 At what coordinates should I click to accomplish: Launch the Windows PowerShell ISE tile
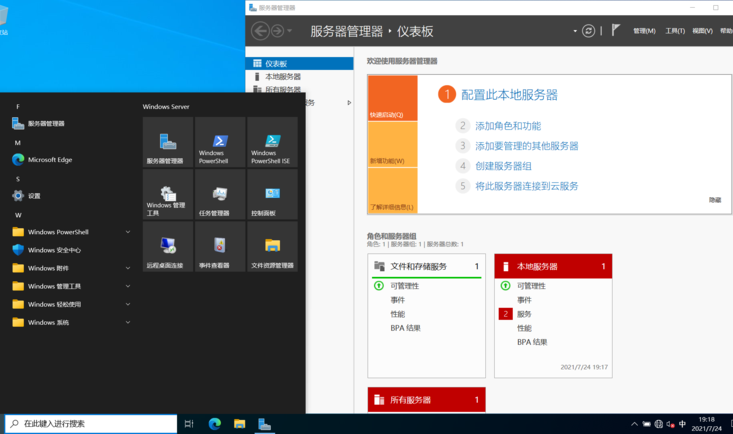(272, 142)
